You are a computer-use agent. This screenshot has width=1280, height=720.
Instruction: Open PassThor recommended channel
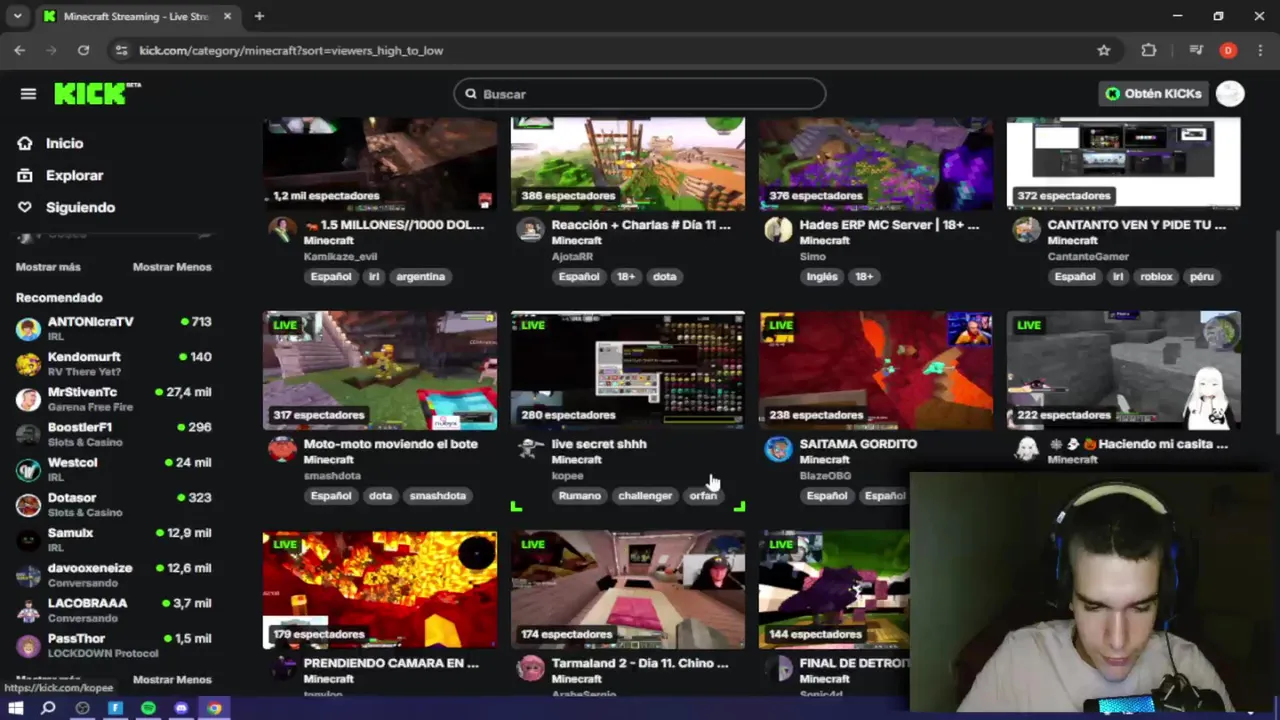click(x=114, y=645)
